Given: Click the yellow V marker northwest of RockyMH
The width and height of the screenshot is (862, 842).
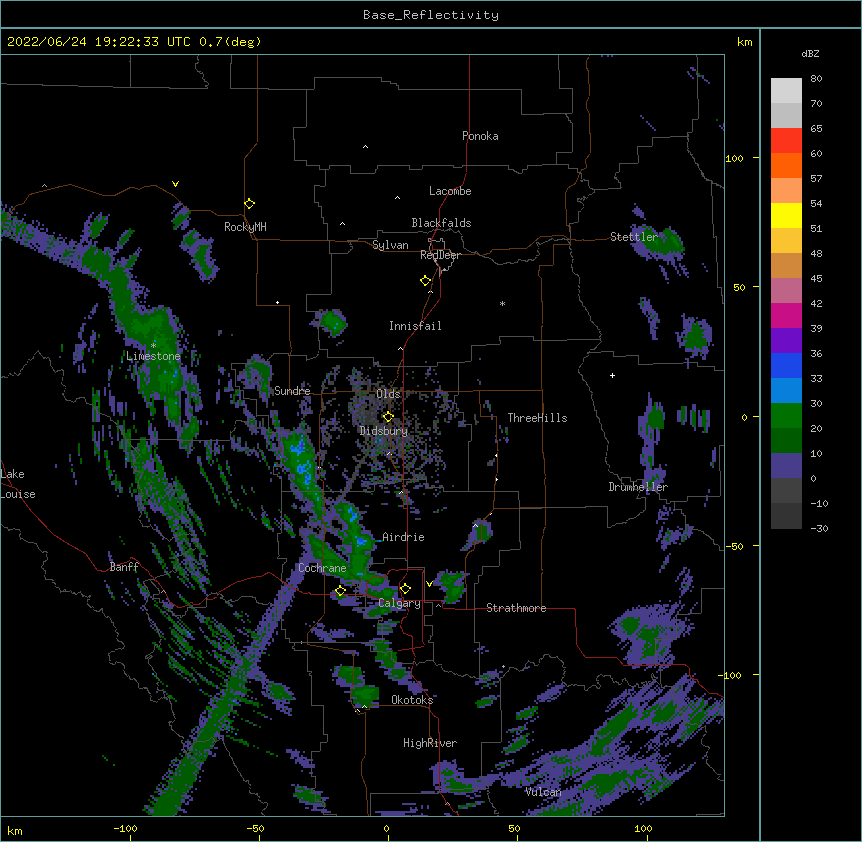Looking at the screenshot, I should pyautogui.click(x=175, y=184).
